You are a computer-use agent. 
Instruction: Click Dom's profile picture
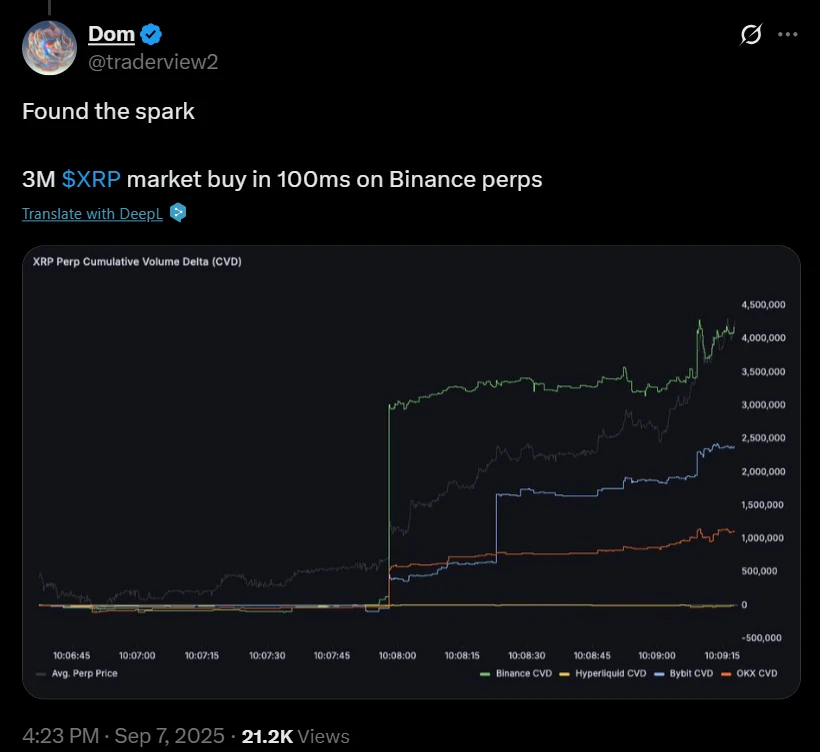tap(50, 47)
